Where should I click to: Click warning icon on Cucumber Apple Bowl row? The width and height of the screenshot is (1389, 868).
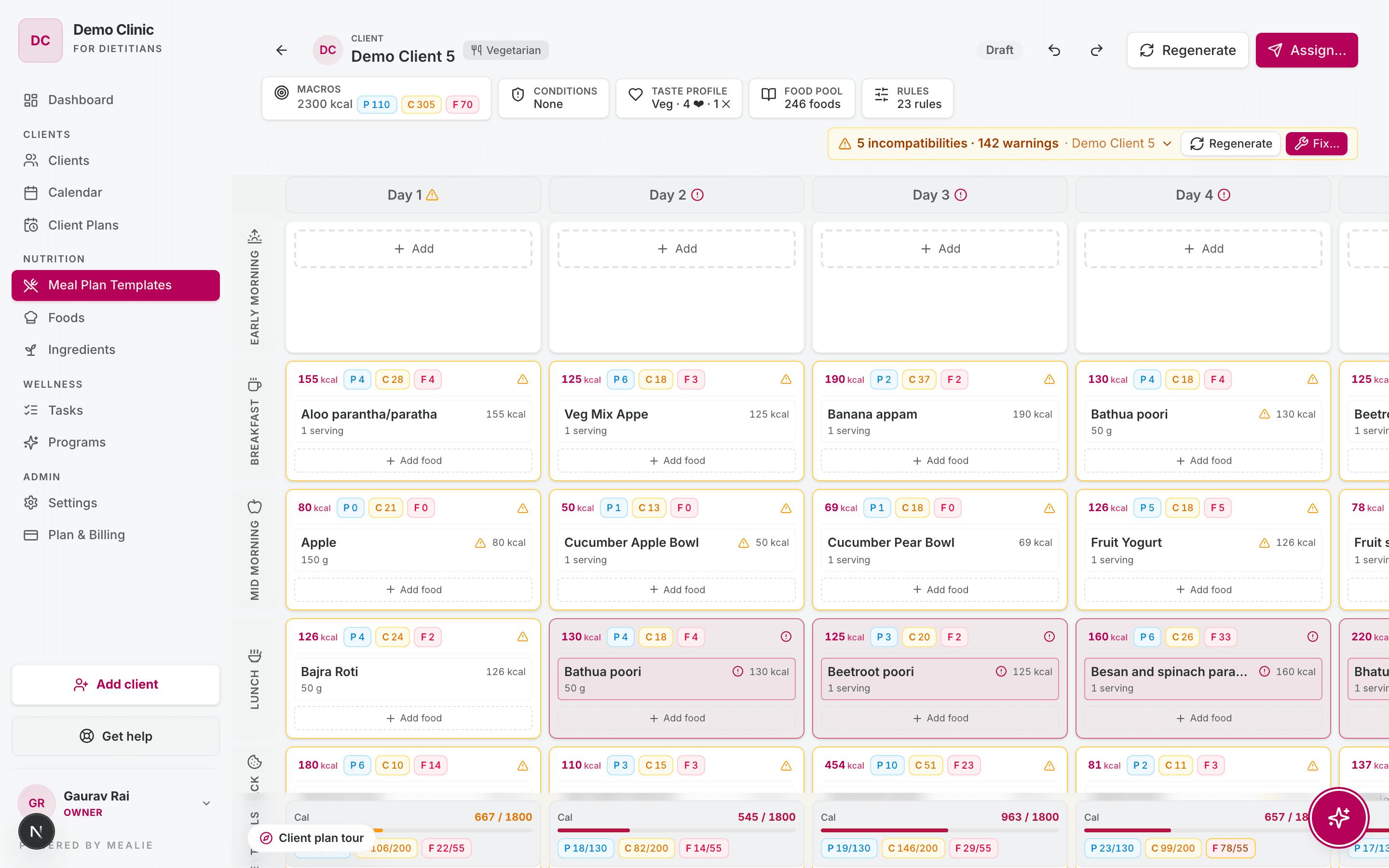pos(744,542)
